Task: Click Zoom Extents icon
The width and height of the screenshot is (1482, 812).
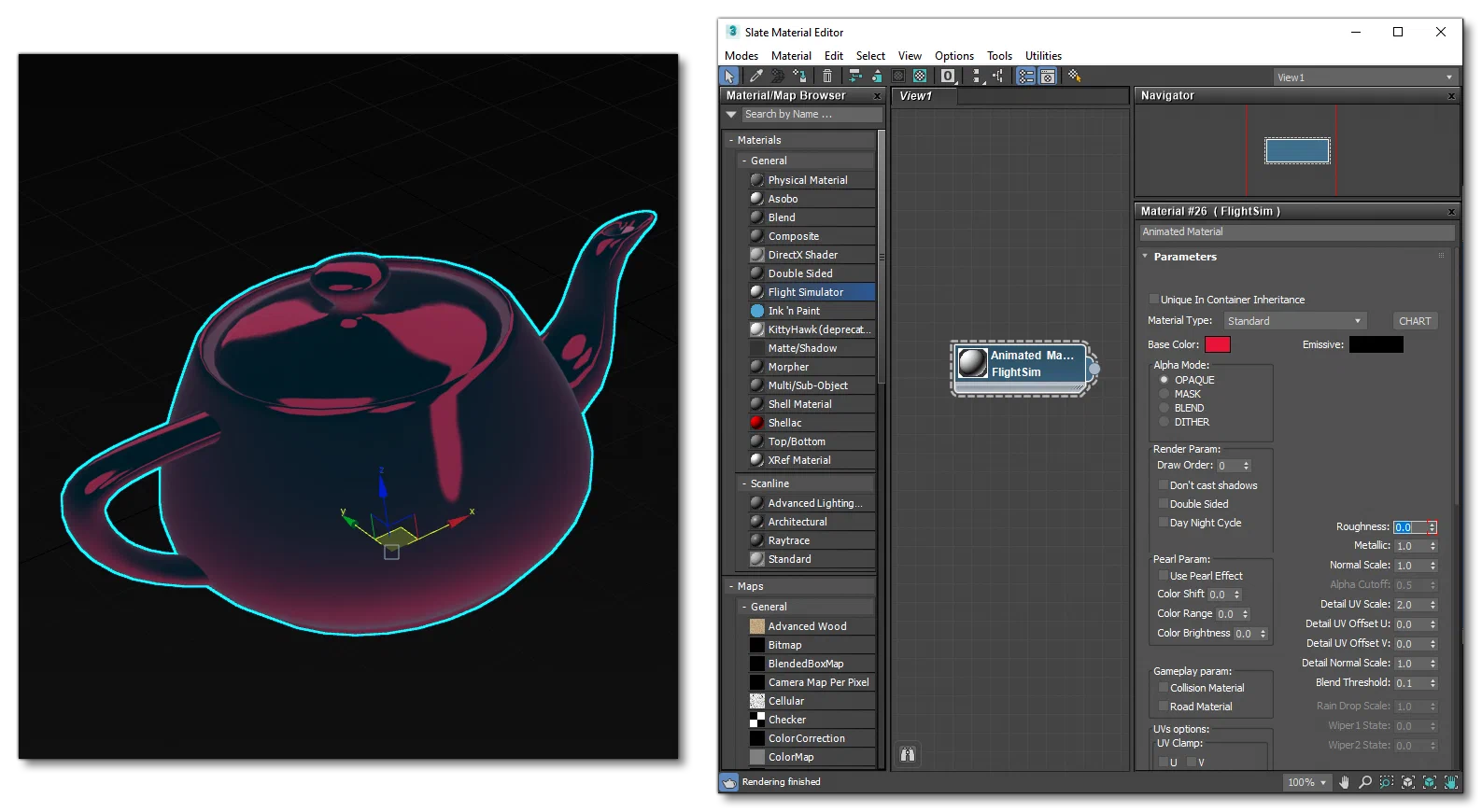Action: [1408, 782]
